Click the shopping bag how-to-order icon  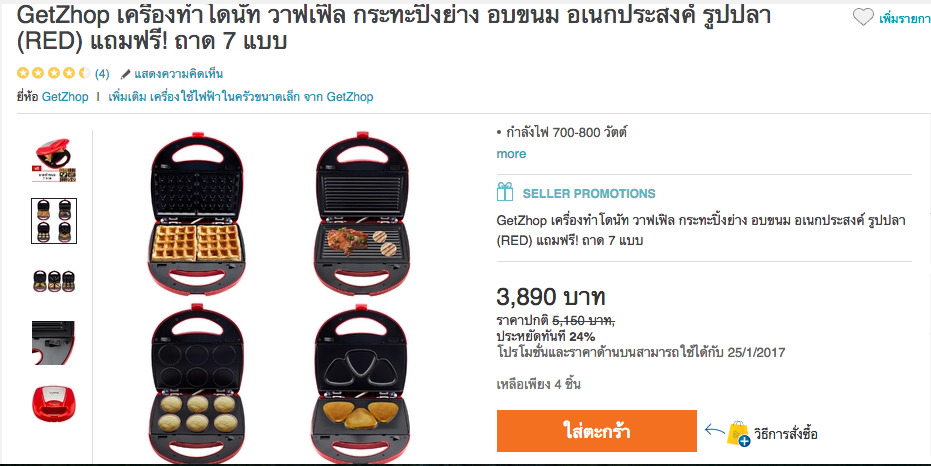pyautogui.click(x=738, y=434)
